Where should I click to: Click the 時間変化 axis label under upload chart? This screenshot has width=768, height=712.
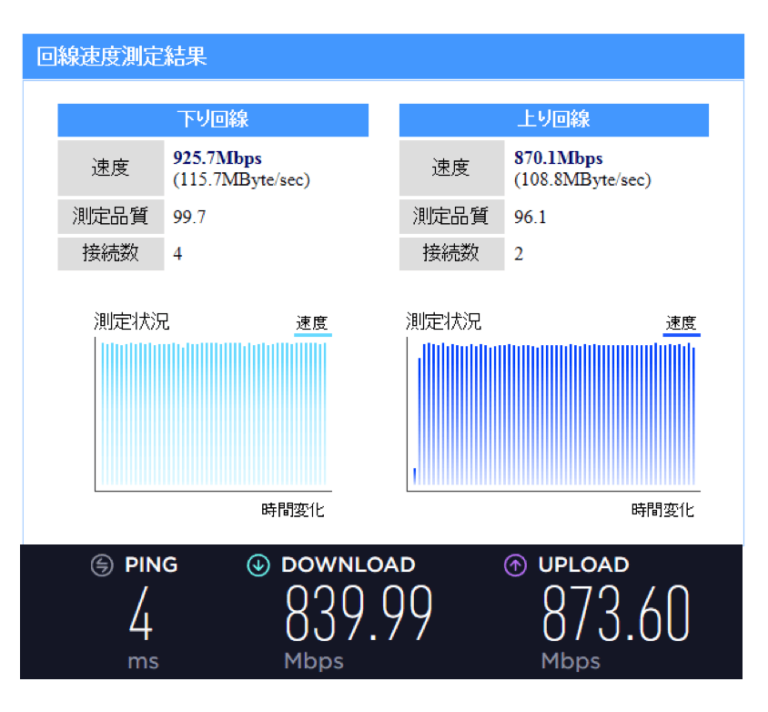pos(662,510)
